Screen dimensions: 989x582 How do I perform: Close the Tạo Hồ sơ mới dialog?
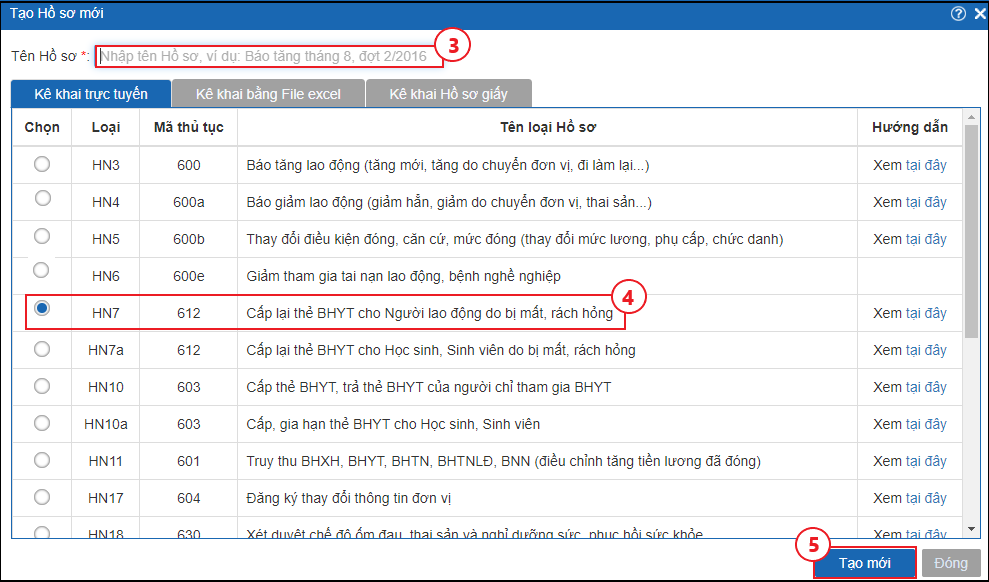[x=977, y=13]
